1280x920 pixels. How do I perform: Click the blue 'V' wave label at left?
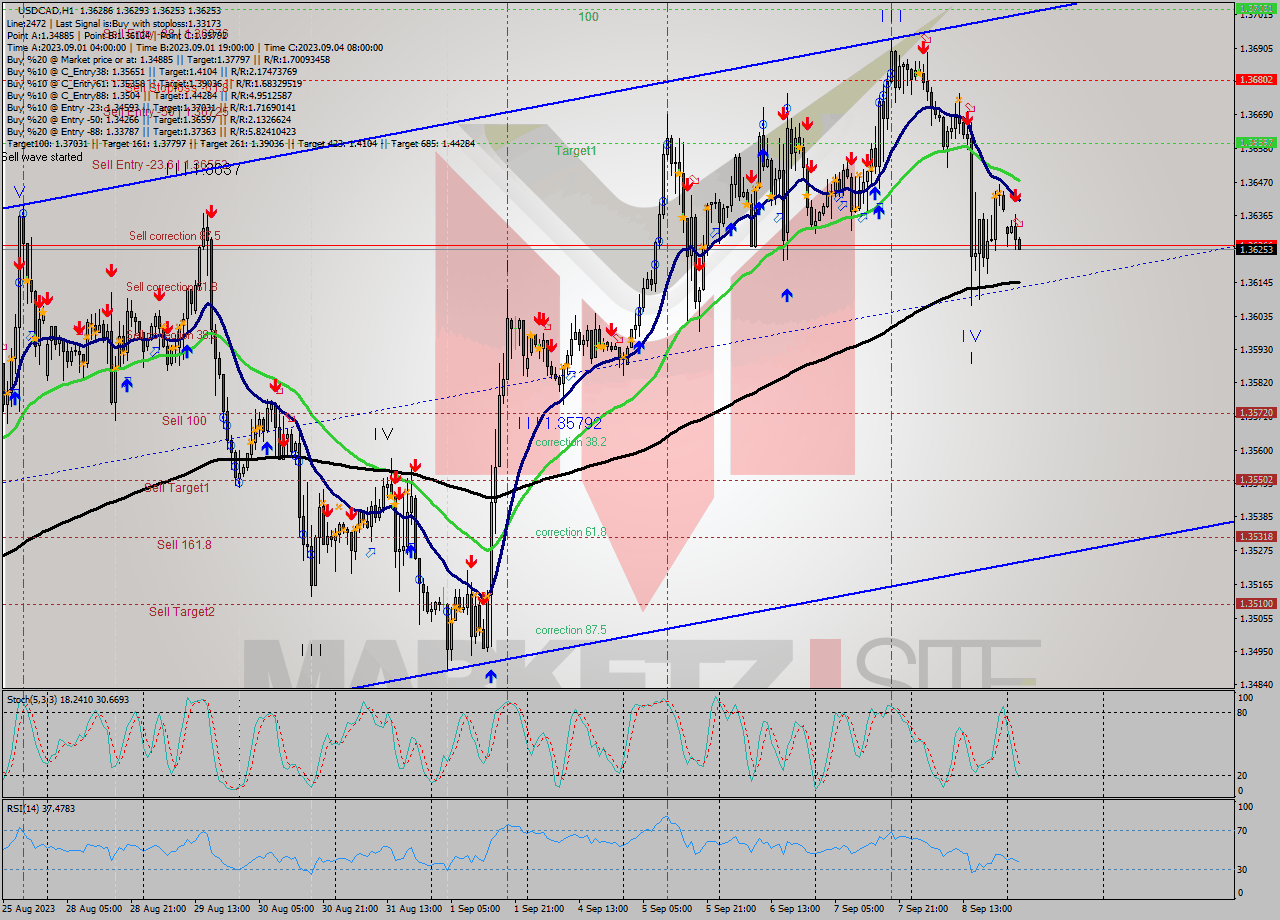pyautogui.click(x=19, y=191)
